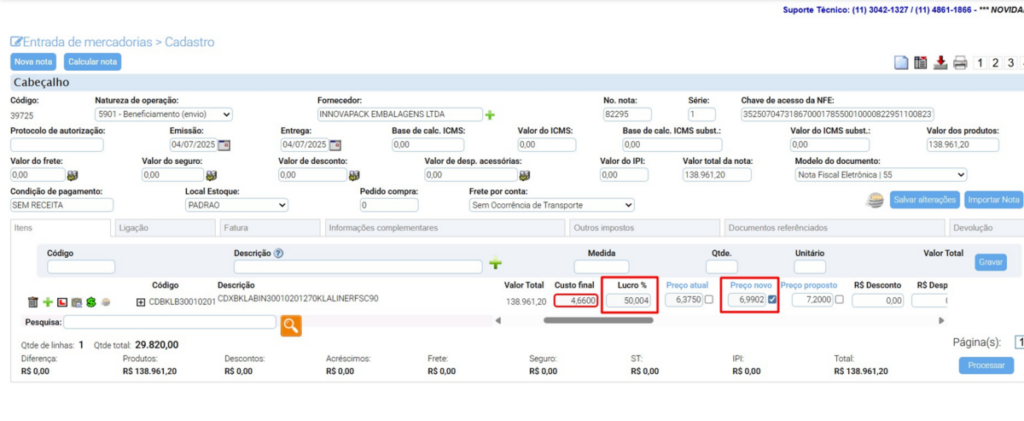
Task: Open the Frete por conta dropdown
Action: click(551, 205)
